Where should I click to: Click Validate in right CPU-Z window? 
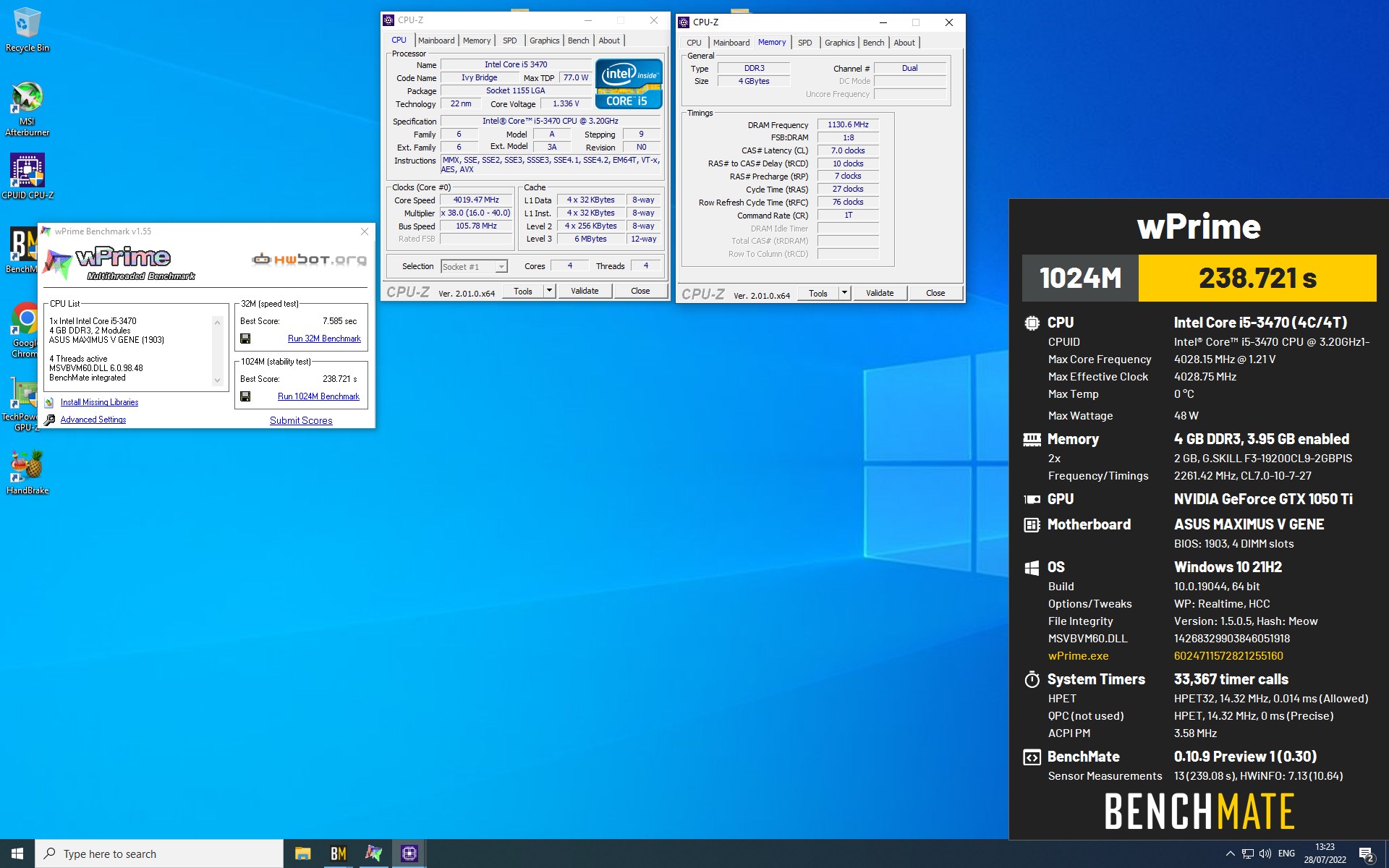pyautogui.click(x=880, y=293)
